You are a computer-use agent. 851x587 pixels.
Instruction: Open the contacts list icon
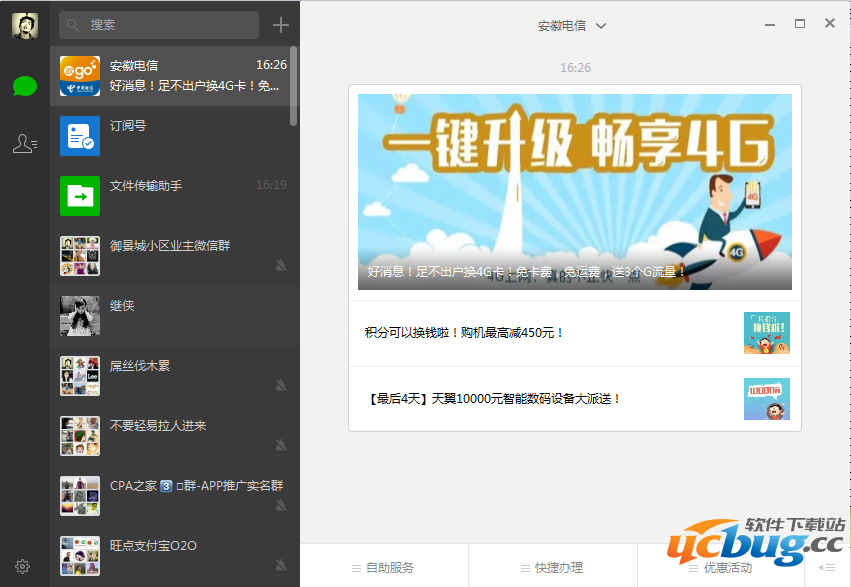click(25, 144)
